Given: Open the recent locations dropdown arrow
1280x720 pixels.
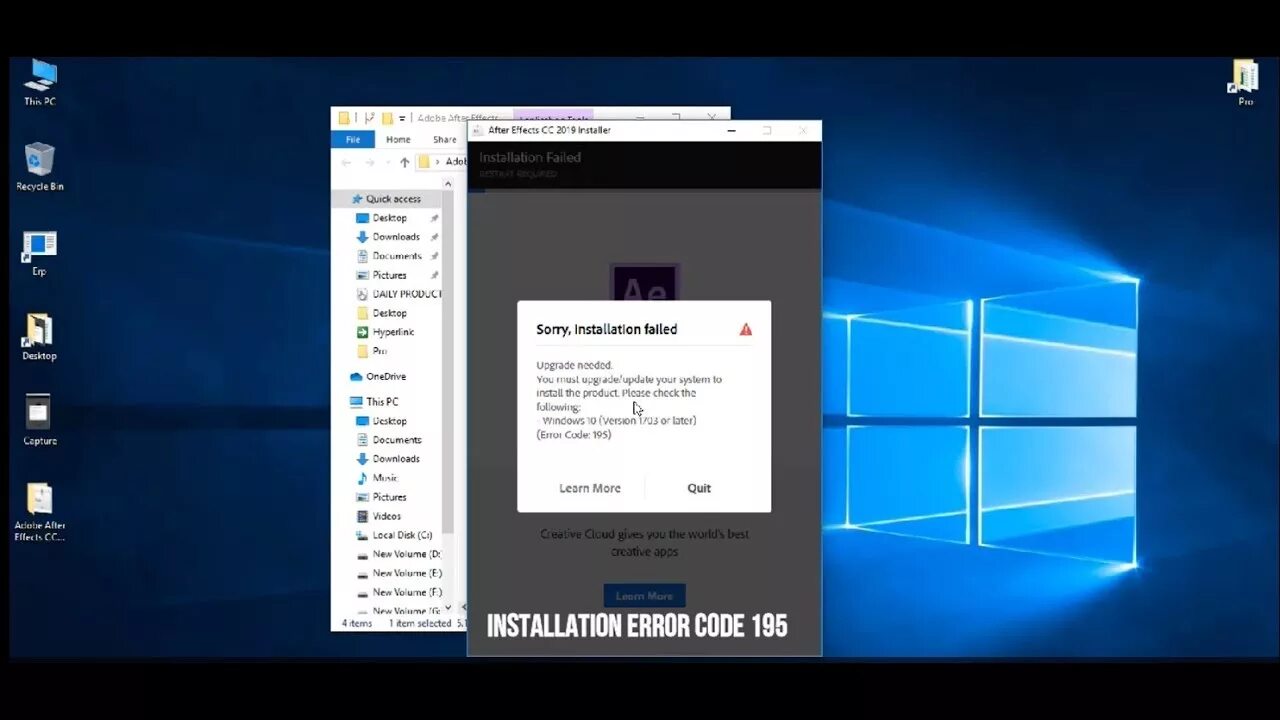Looking at the screenshot, I should pos(386,162).
